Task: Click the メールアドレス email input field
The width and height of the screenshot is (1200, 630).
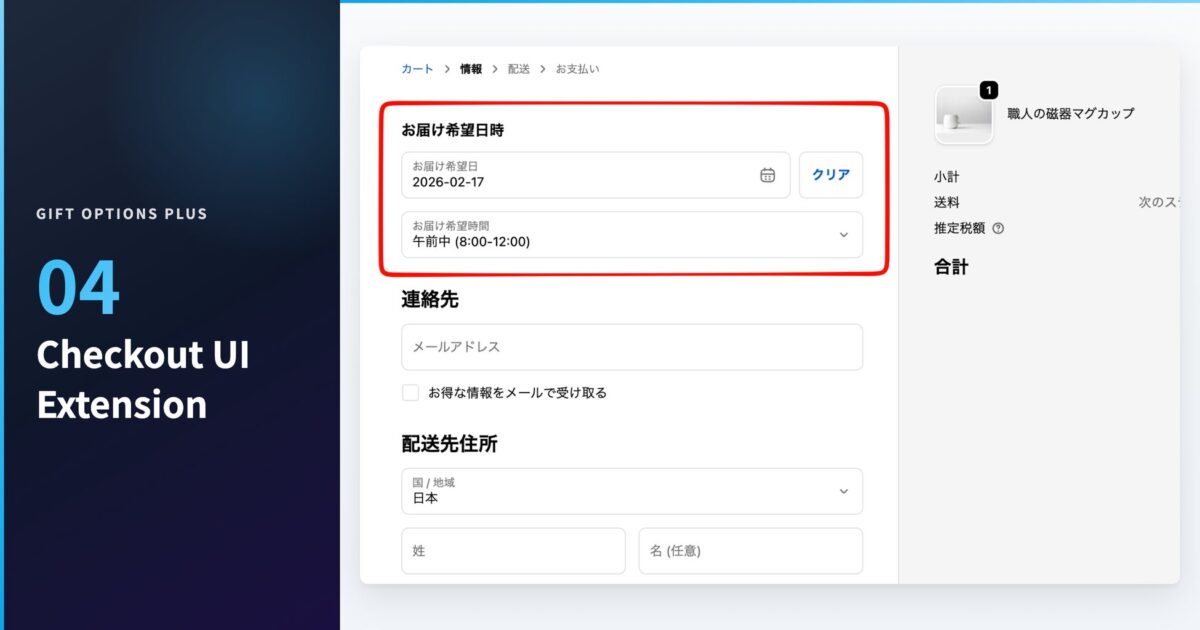Action: coord(632,347)
